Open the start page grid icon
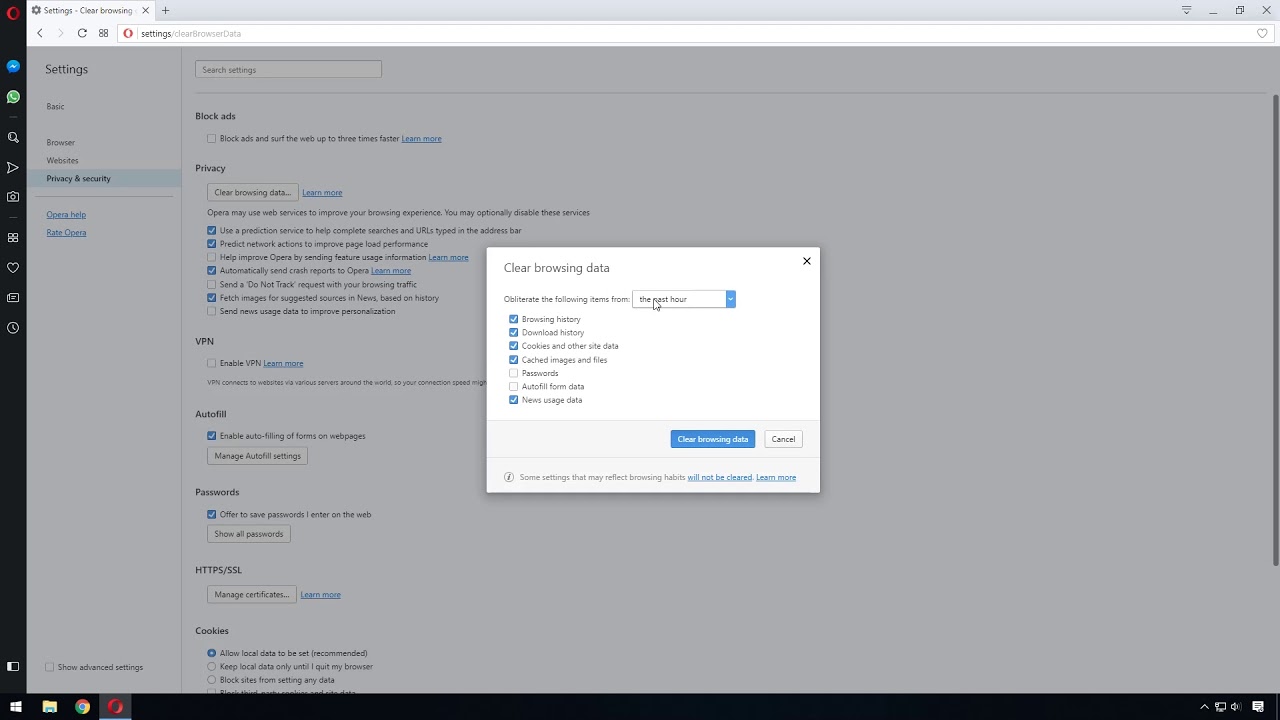The width and height of the screenshot is (1280, 720). [x=103, y=33]
